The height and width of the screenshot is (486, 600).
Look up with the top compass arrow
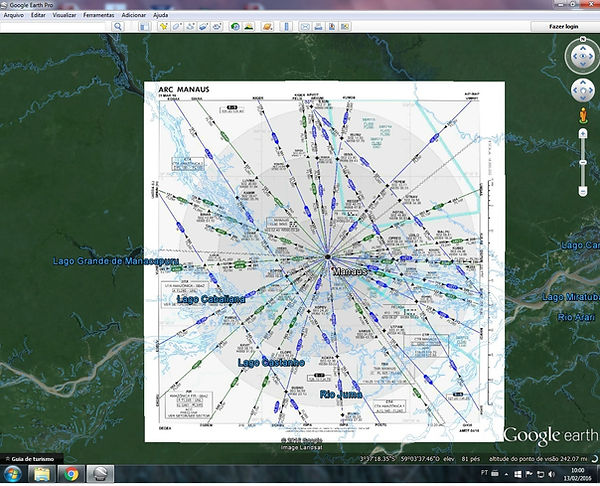583,48
